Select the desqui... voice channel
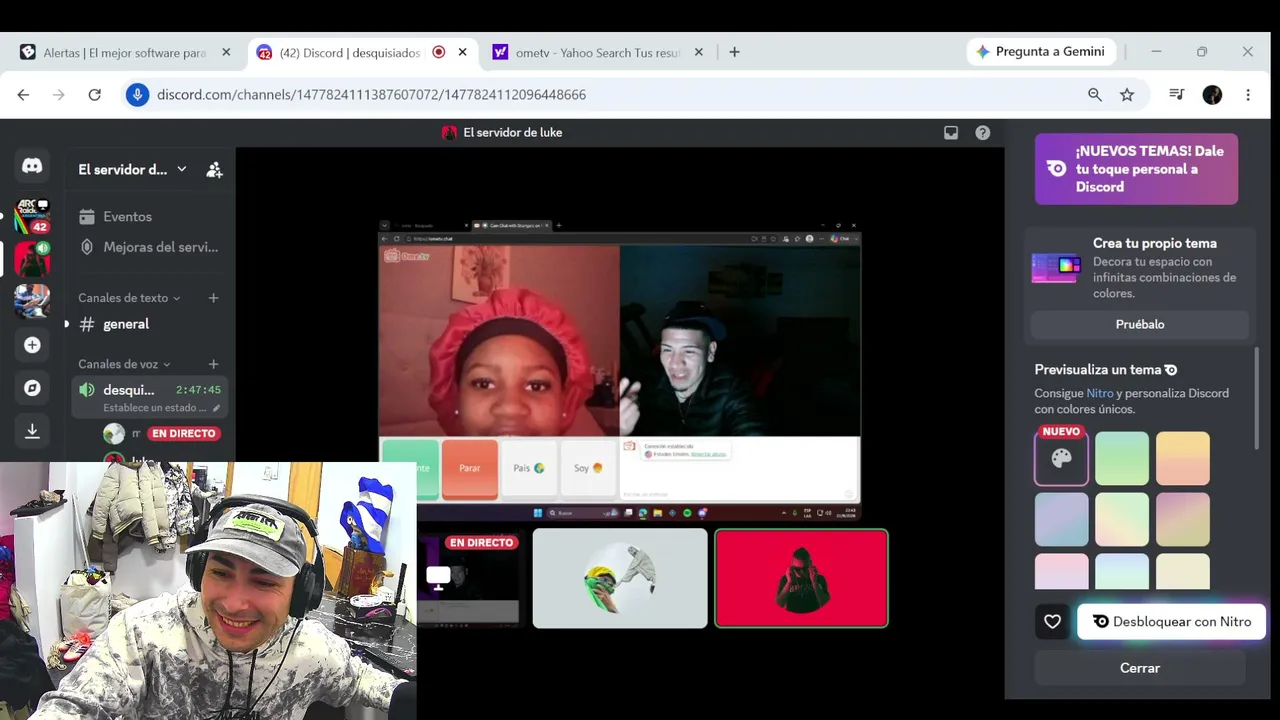This screenshot has height=720, width=1280. click(129, 390)
